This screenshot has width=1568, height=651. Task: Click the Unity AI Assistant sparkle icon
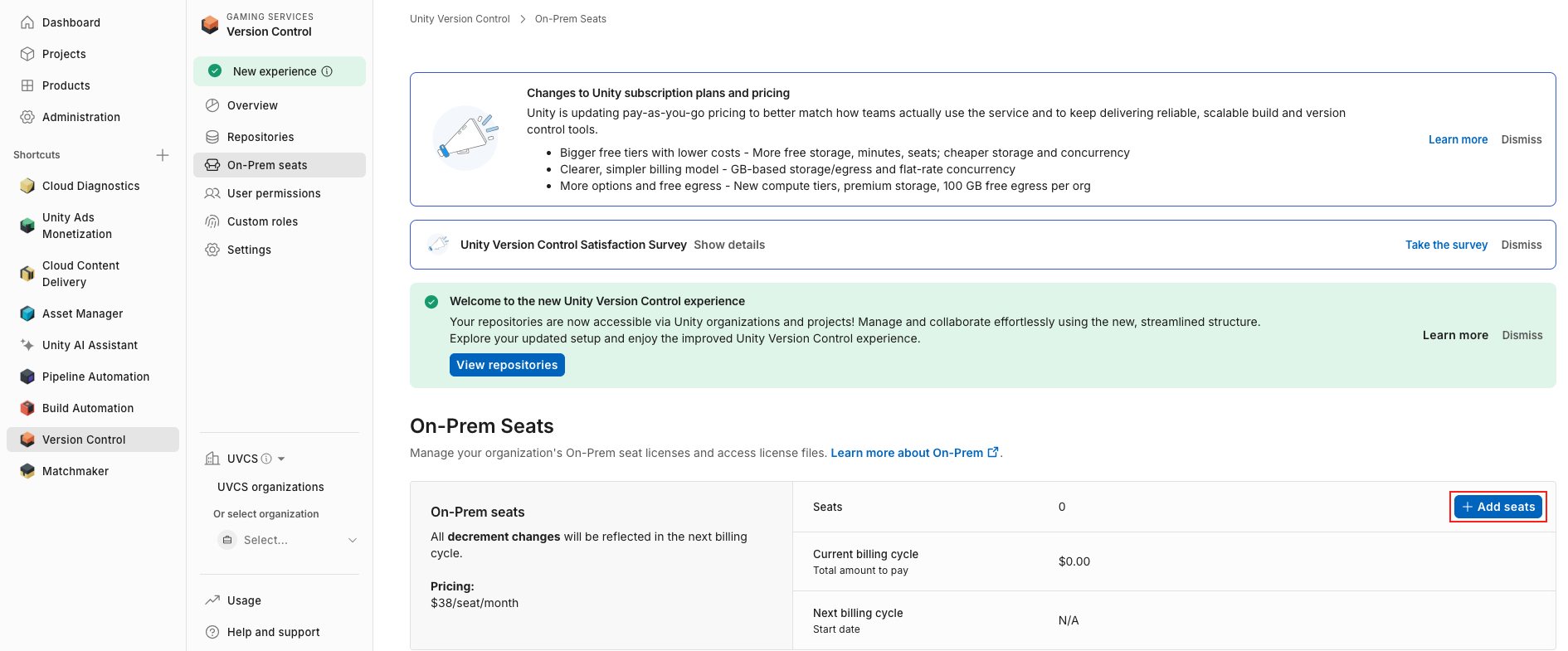(27, 345)
